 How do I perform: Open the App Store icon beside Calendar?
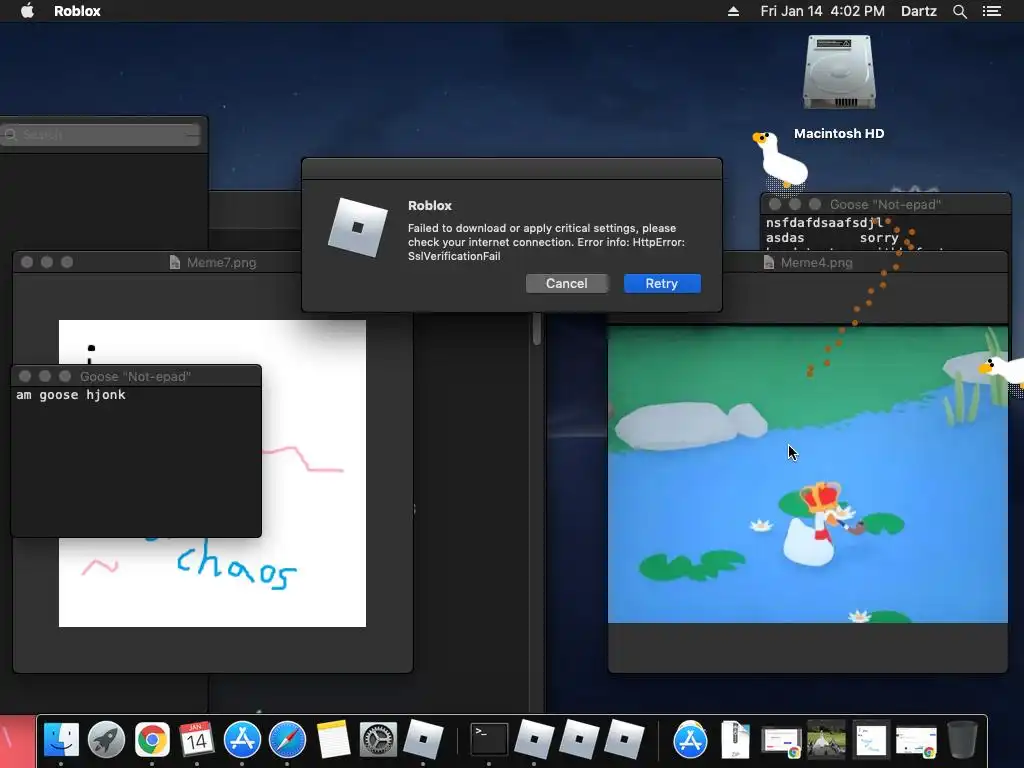tap(242, 740)
